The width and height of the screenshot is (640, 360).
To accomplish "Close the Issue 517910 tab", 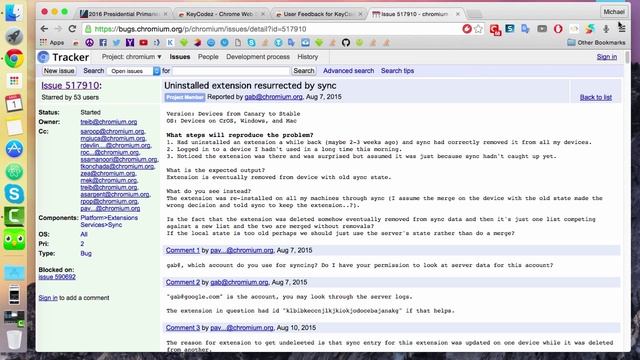I will [x=458, y=14].
